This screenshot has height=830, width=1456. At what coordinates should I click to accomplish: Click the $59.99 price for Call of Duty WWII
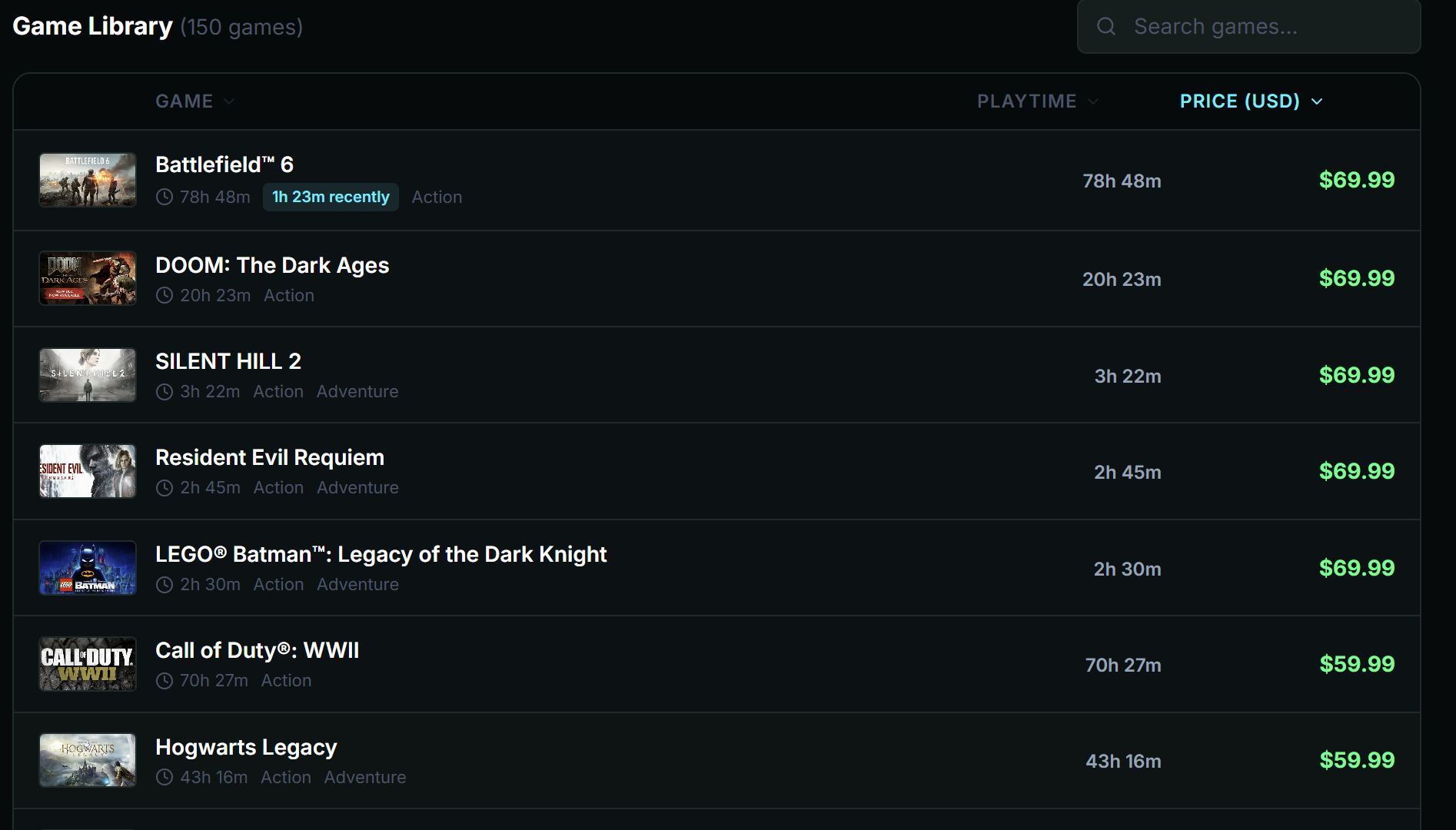(1357, 664)
